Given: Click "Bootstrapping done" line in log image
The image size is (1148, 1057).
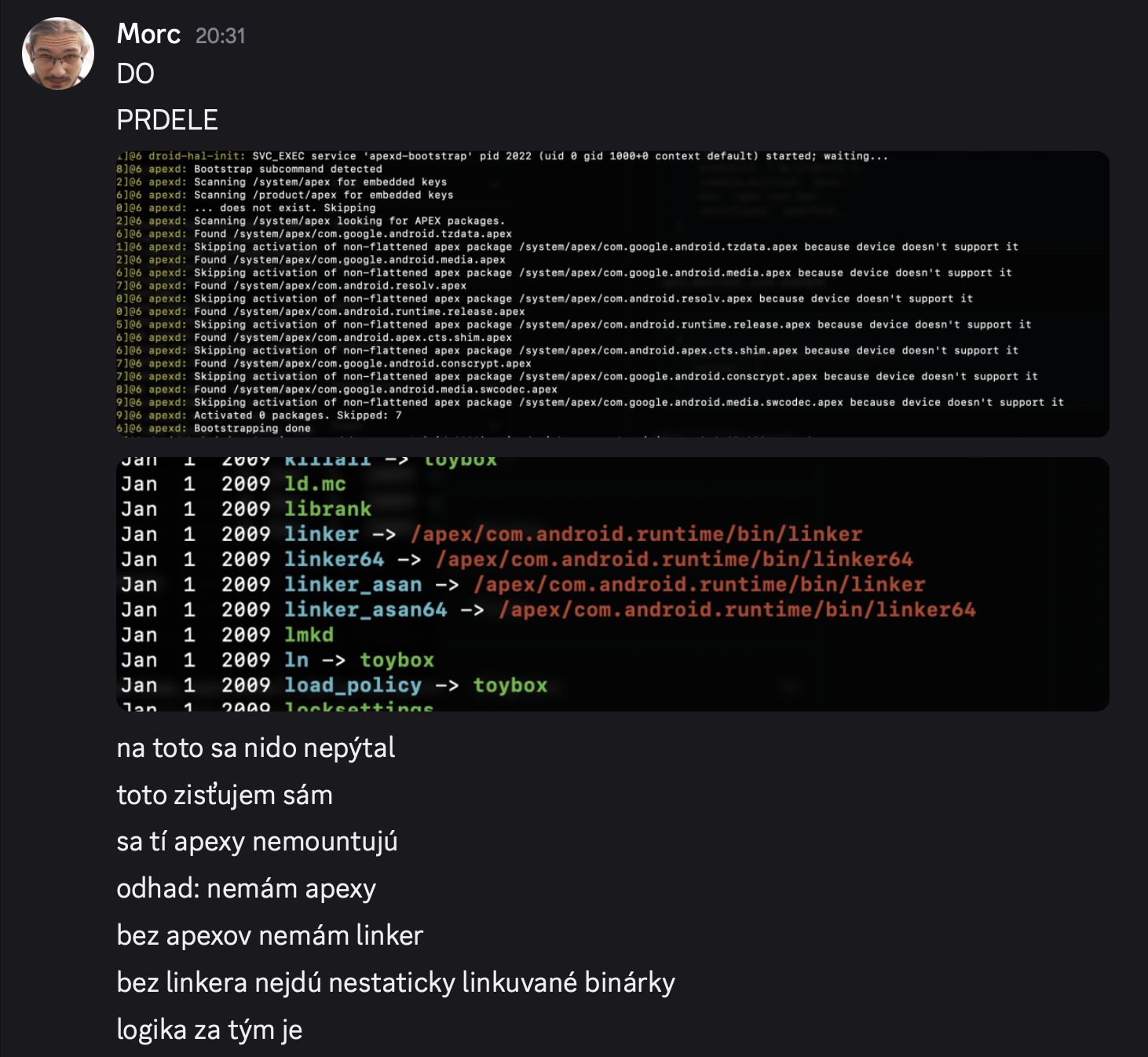Looking at the screenshot, I should pyautogui.click(x=252, y=428).
